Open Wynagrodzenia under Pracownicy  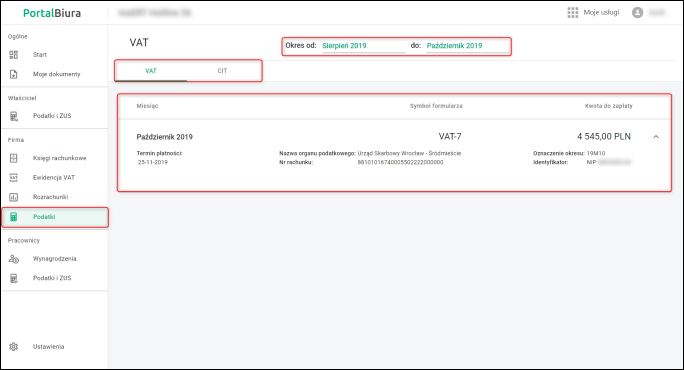[x=55, y=259]
